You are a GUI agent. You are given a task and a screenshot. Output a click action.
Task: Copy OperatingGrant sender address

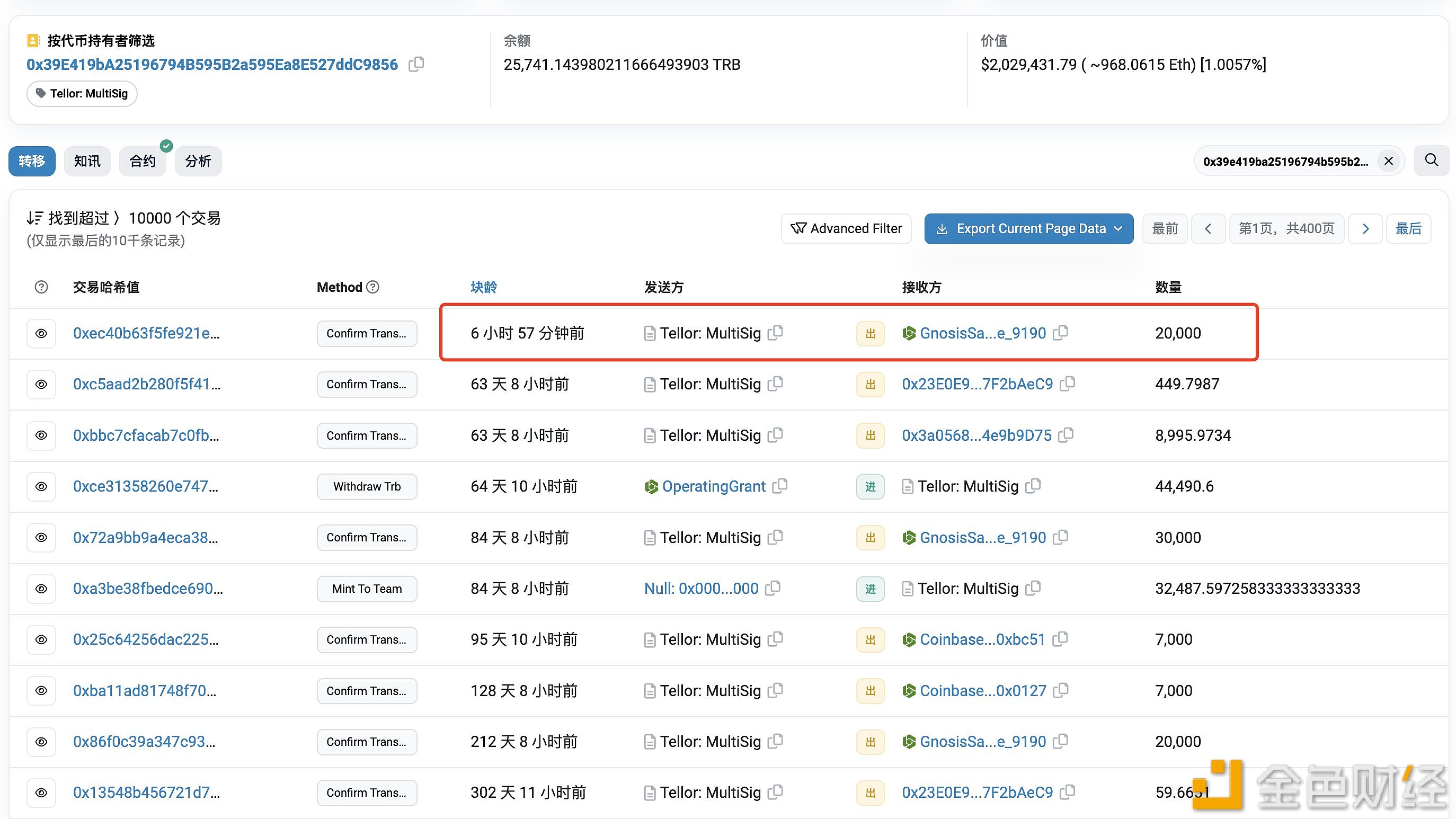[779, 486]
